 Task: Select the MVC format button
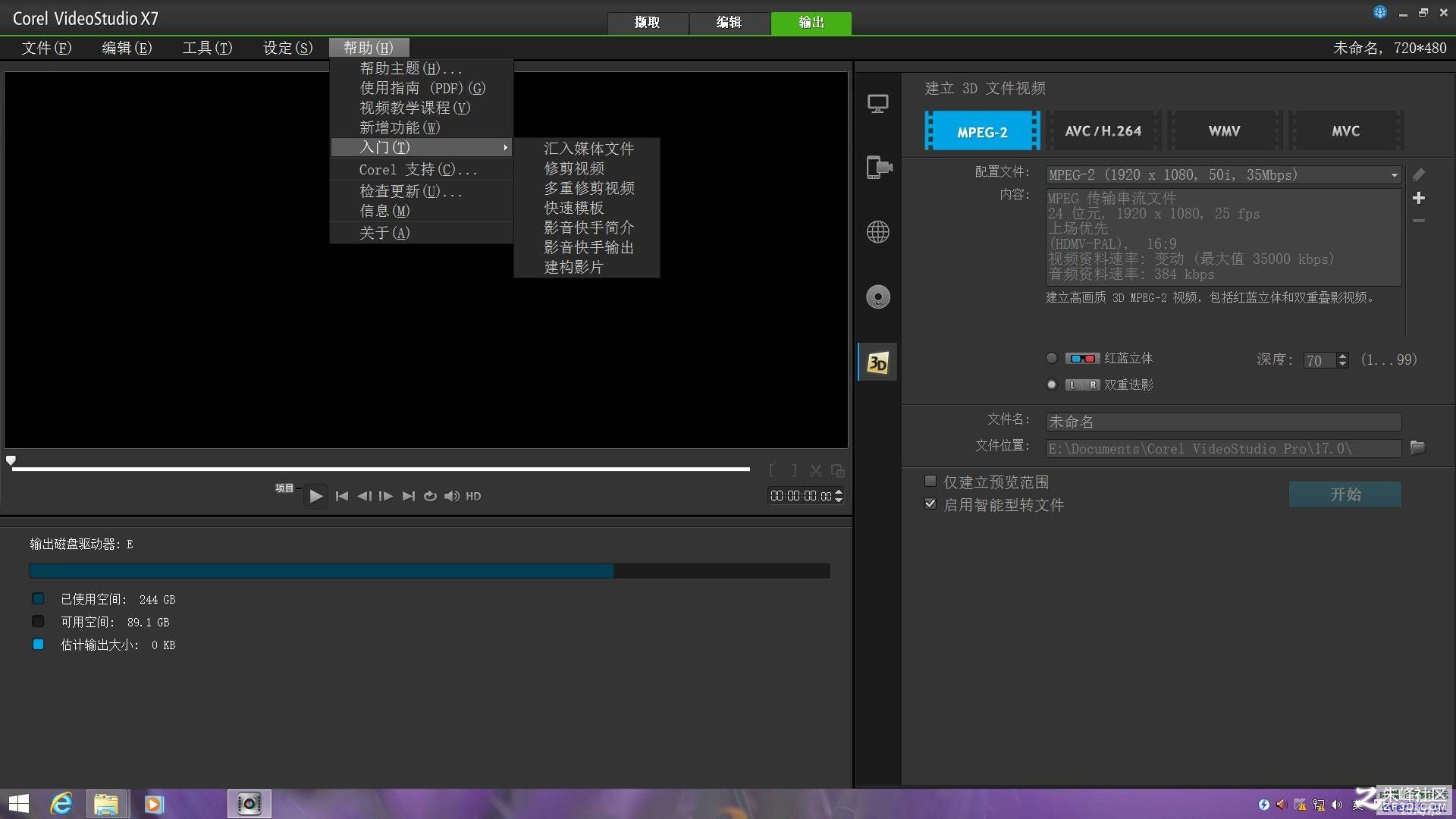[x=1346, y=131]
